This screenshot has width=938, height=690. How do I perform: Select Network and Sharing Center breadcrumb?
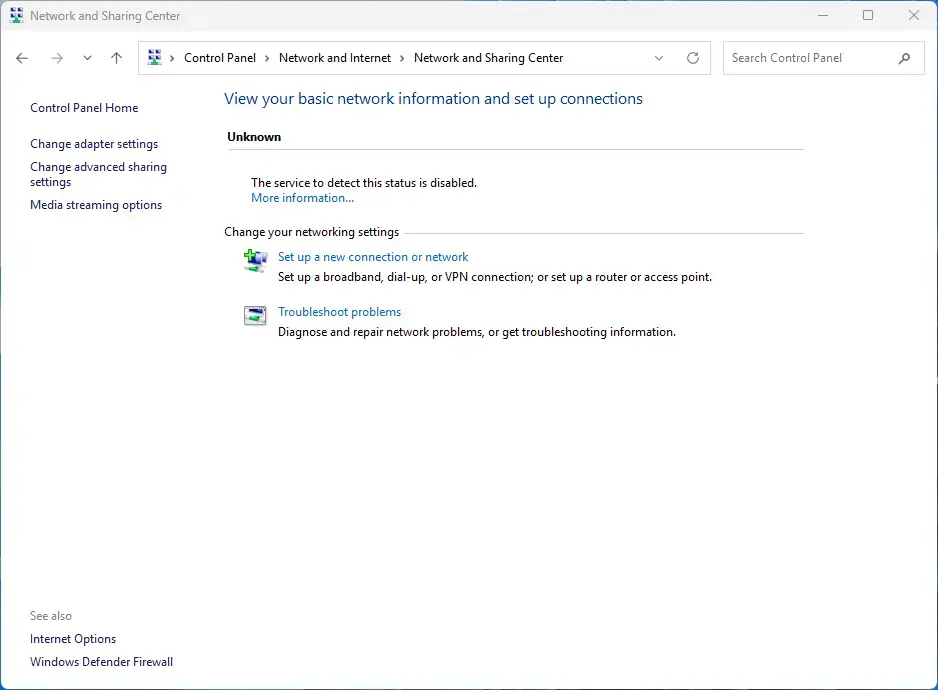488,58
